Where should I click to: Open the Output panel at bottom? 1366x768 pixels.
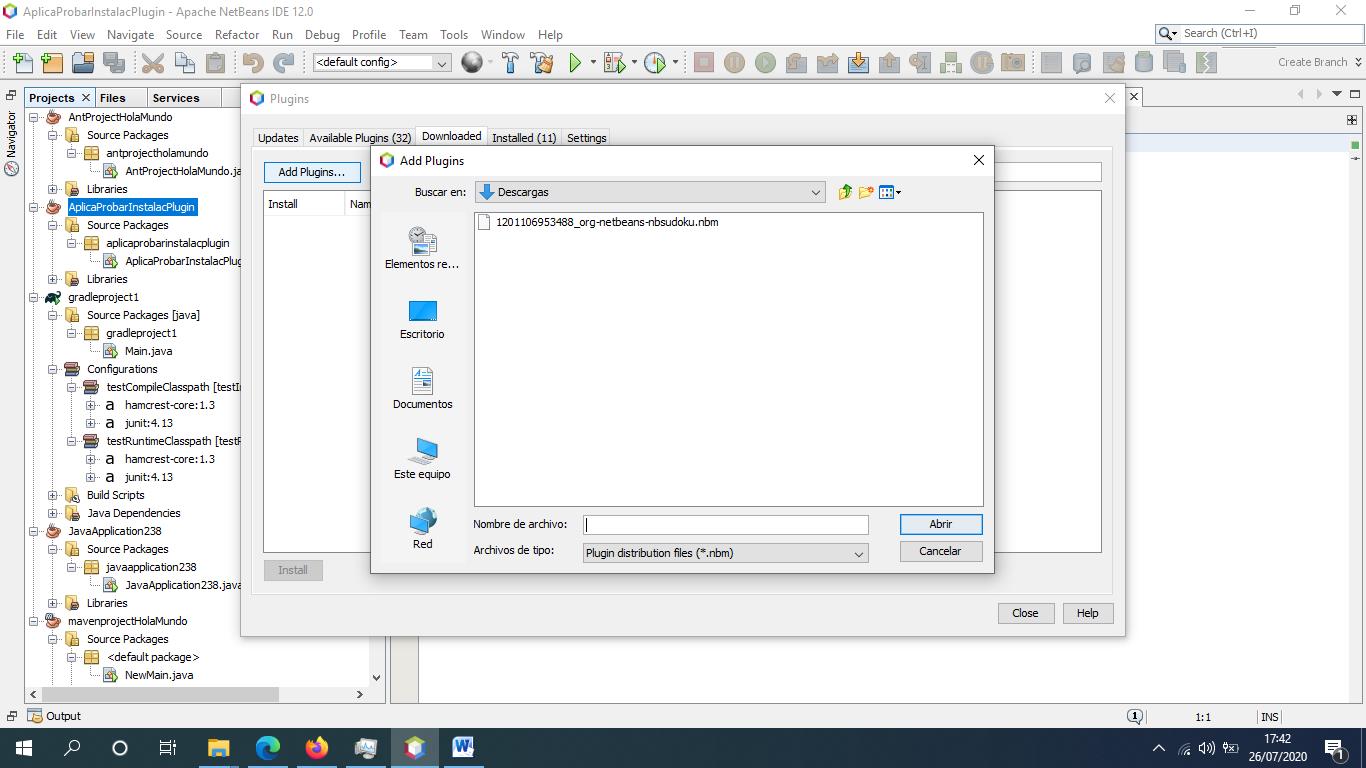click(54, 716)
